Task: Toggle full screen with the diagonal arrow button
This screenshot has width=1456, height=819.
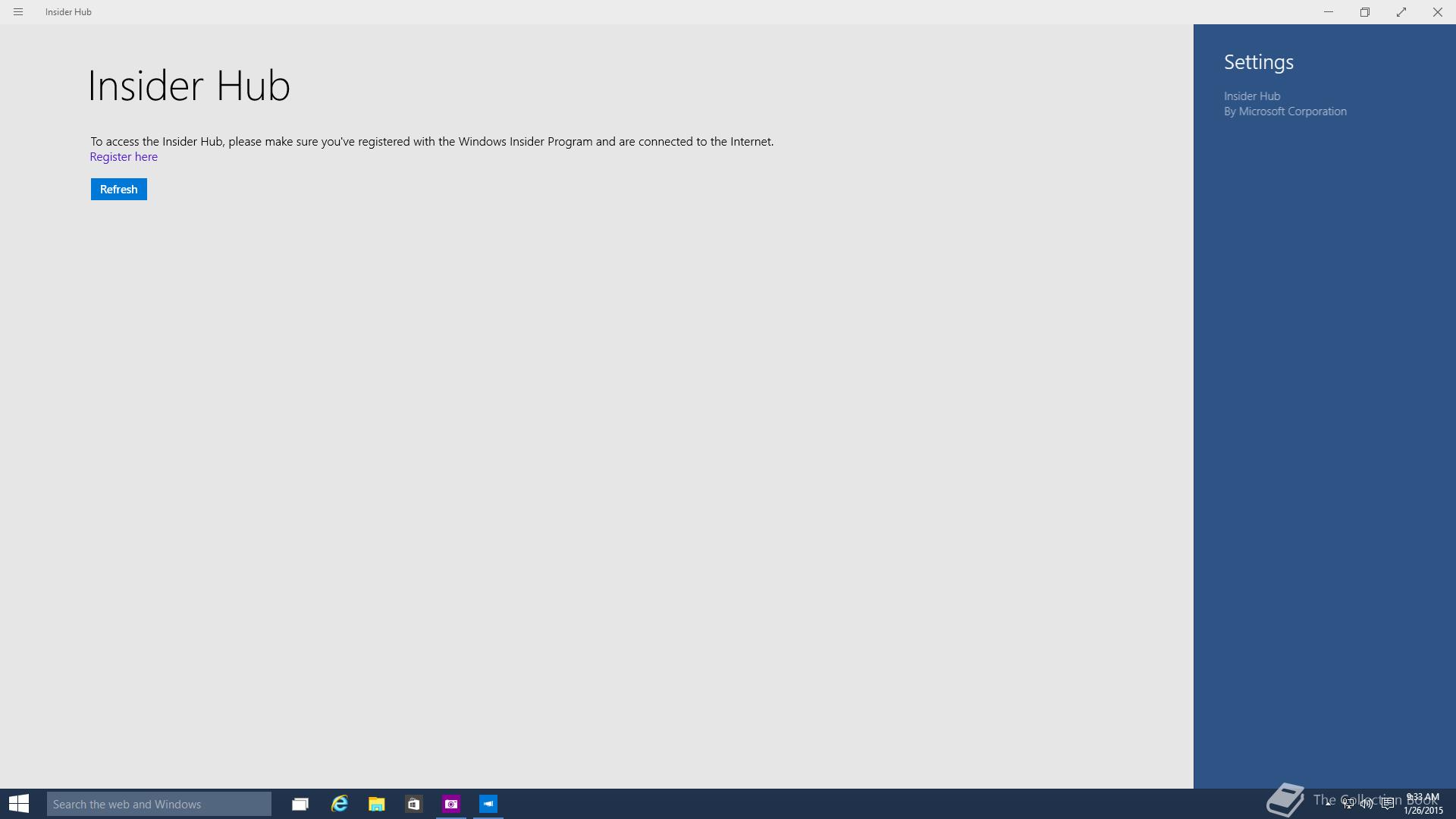Action: click(1401, 12)
